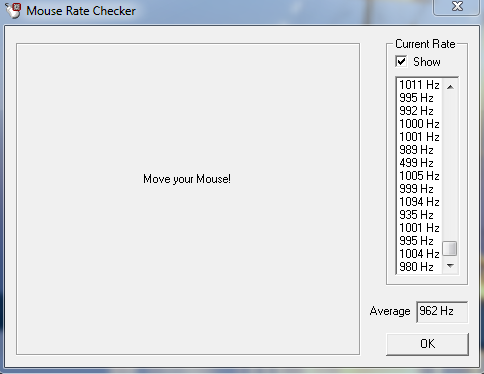The width and height of the screenshot is (484, 374).
Task: Uncheck the Show checkbox
Action: [401, 61]
